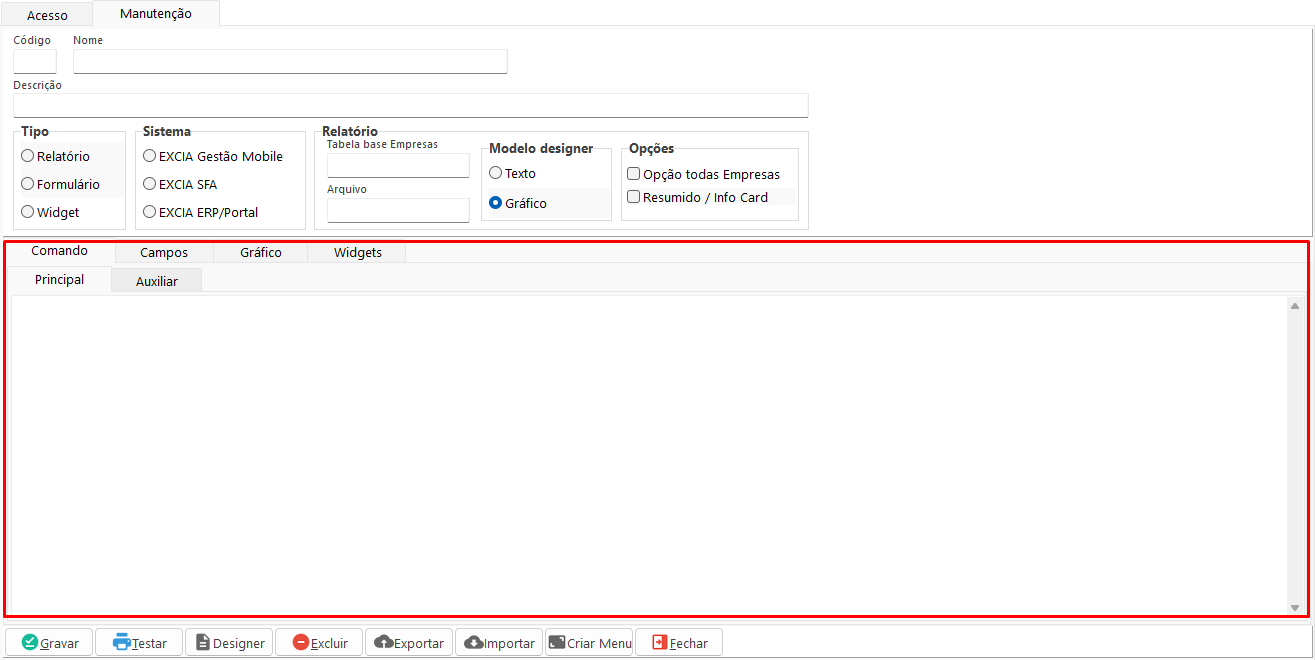Click the cloud upload Exportar icon
Screen dimensions: 1315x660
383,643
